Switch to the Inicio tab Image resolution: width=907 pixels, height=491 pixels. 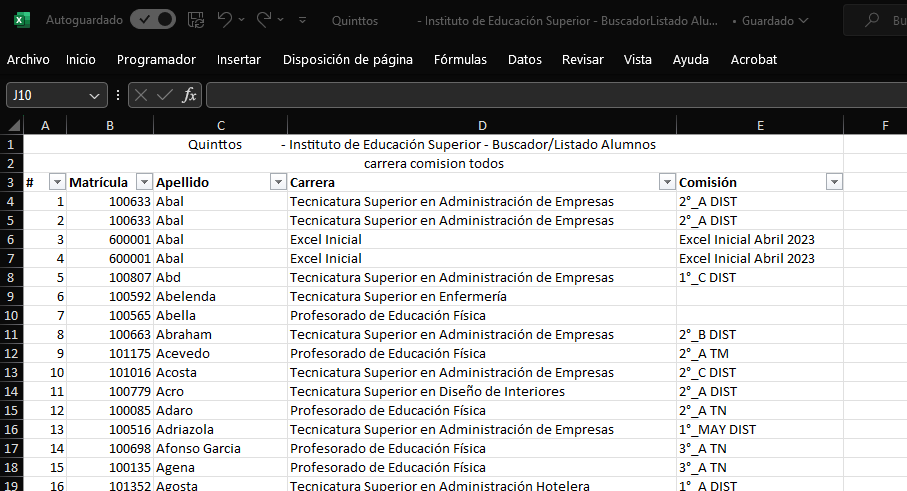pos(80,60)
